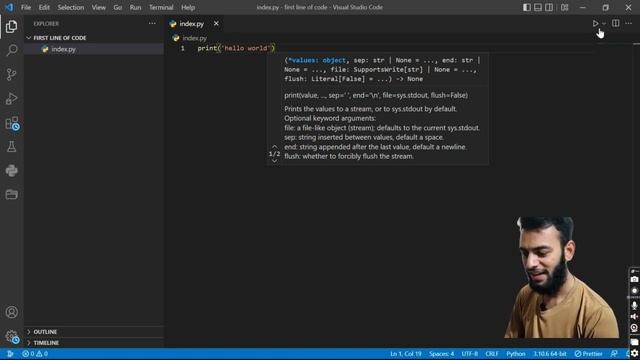Open the Selection menu
640x360 pixels.
71,7
